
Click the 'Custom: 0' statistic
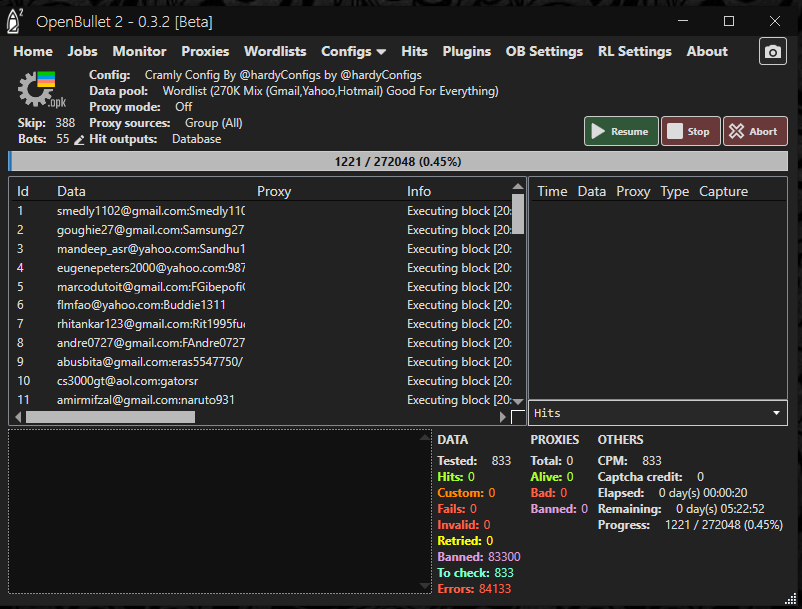click(x=466, y=493)
